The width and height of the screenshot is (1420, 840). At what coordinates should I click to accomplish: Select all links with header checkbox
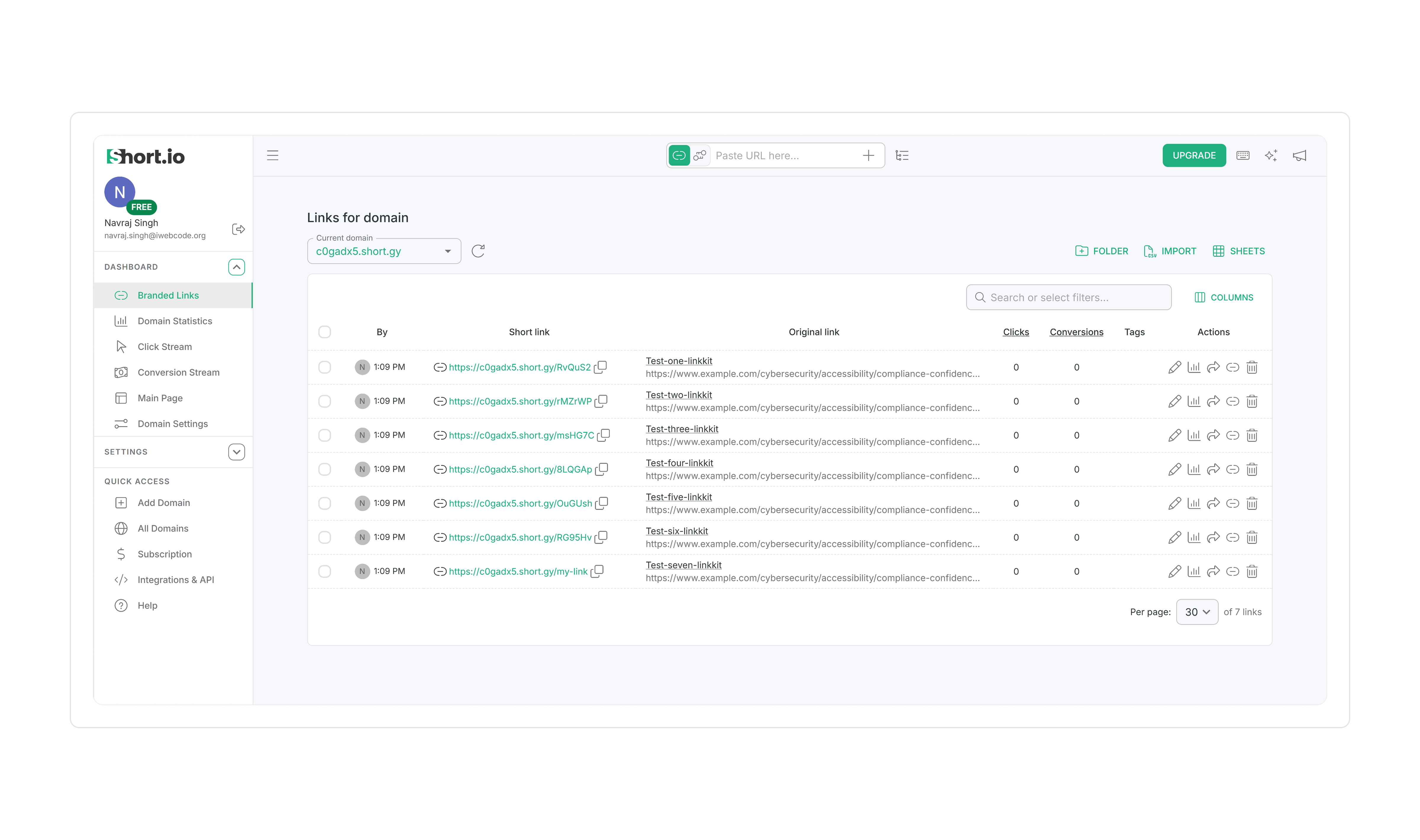(x=324, y=332)
